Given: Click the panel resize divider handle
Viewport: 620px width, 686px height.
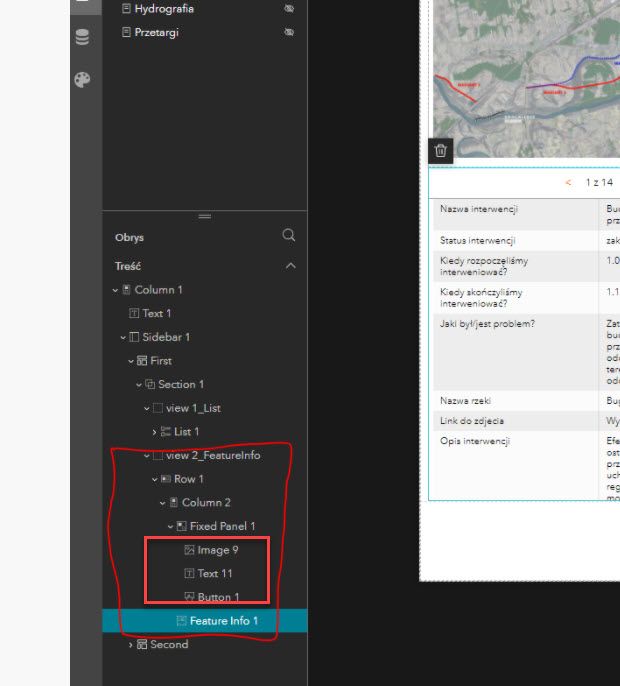Looking at the screenshot, I should 205,216.
